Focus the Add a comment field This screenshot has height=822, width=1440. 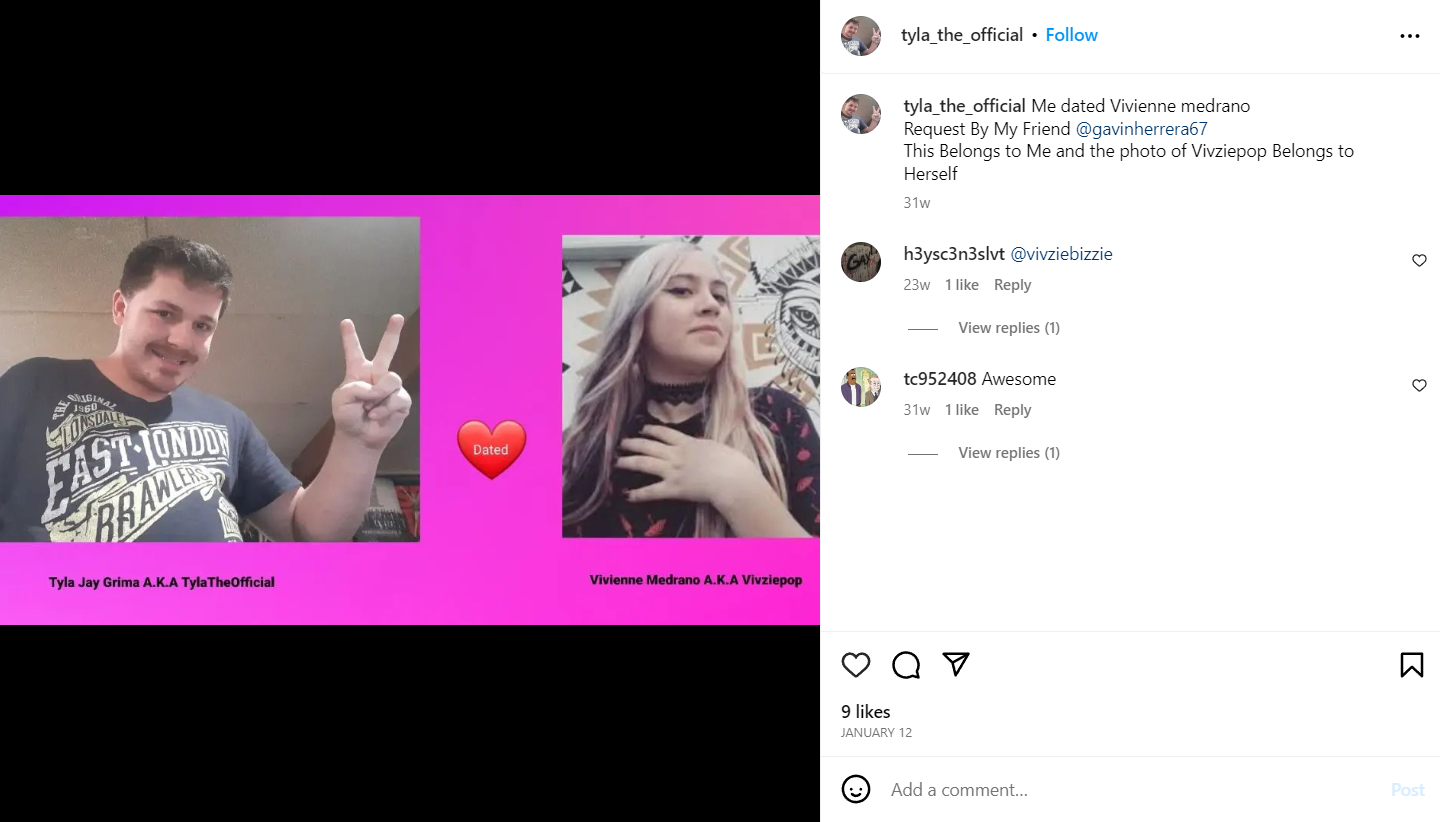(1130, 790)
